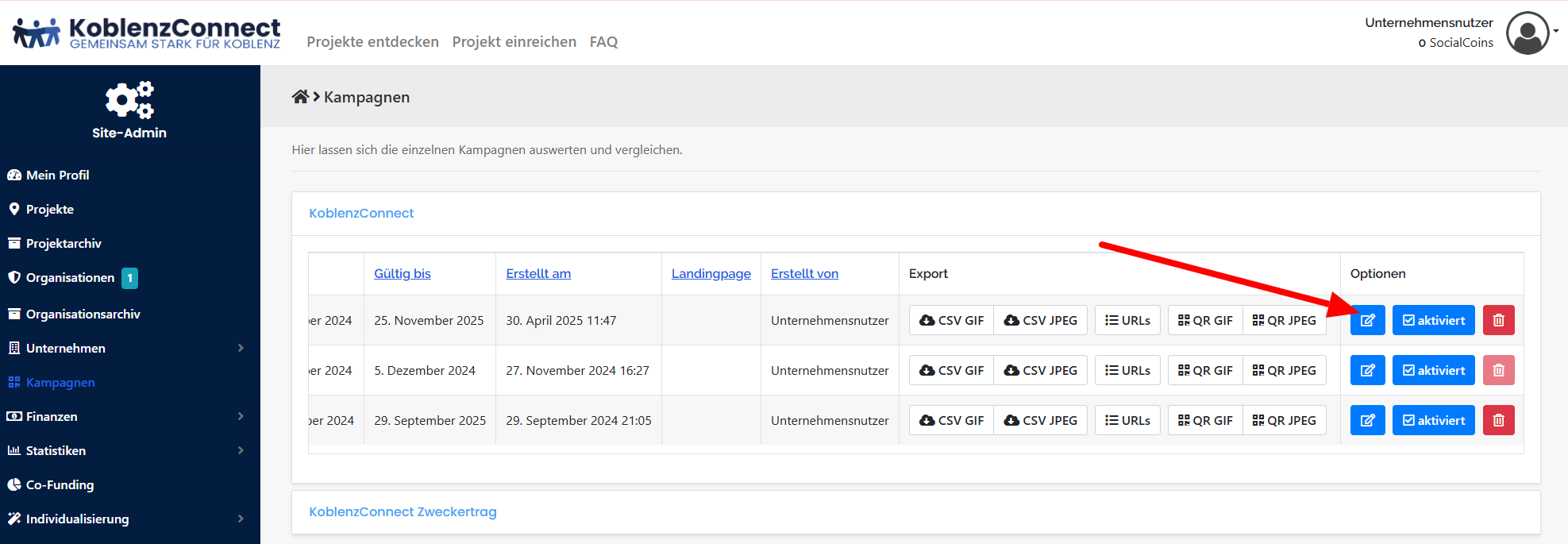The width and height of the screenshot is (1568, 544).
Task: Click the Site-Admin gears icon
Action: click(129, 100)
